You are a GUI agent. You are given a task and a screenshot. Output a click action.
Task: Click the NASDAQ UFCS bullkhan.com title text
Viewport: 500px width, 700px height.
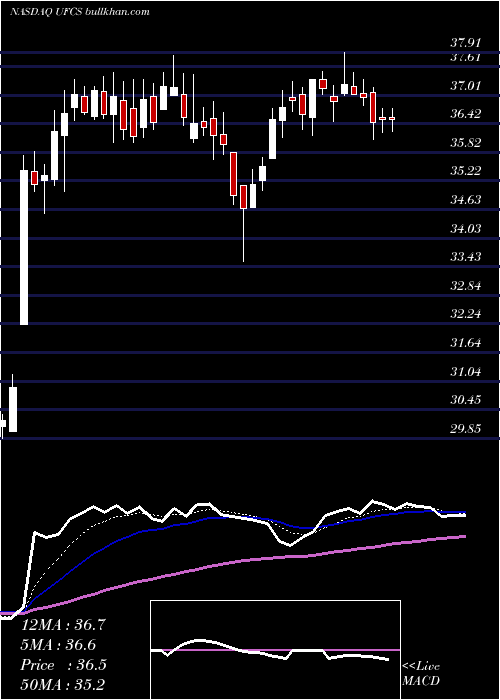[x=79, y=12]
